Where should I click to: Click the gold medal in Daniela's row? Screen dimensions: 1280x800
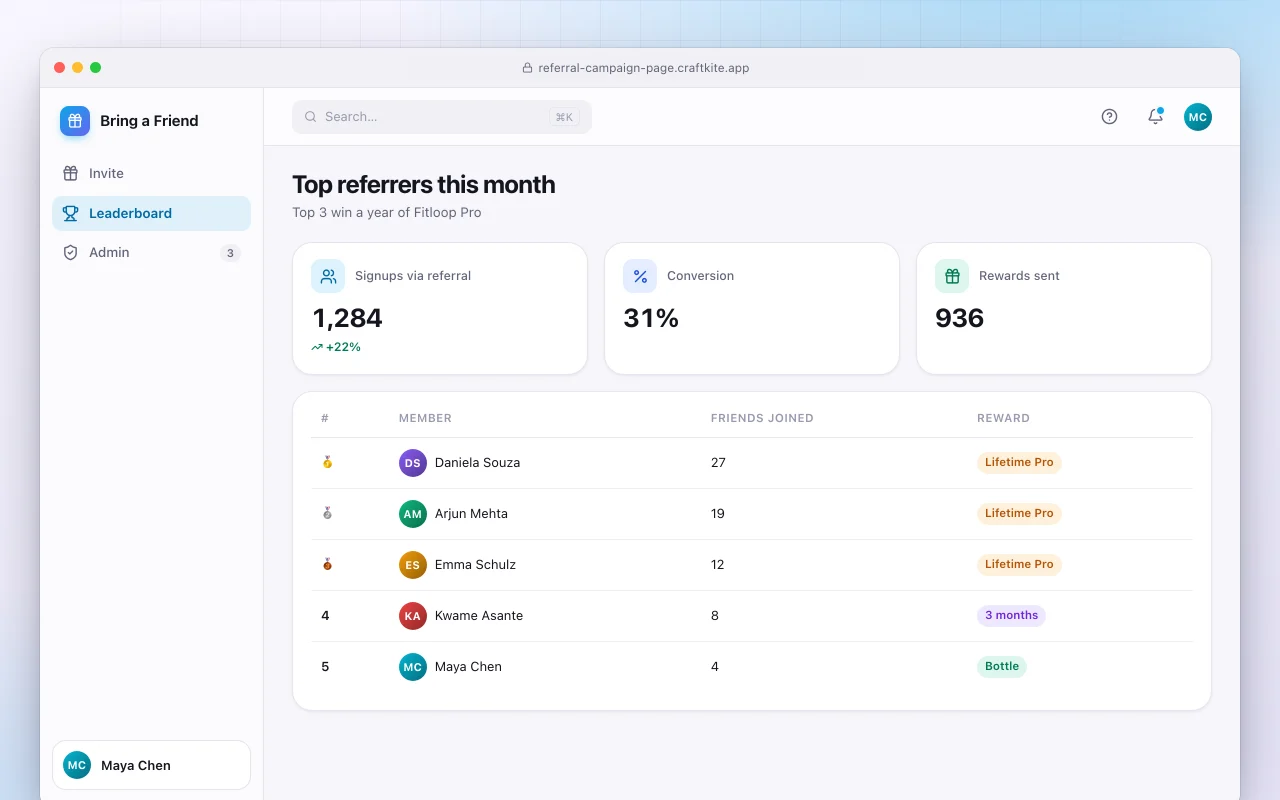(327, 463)
